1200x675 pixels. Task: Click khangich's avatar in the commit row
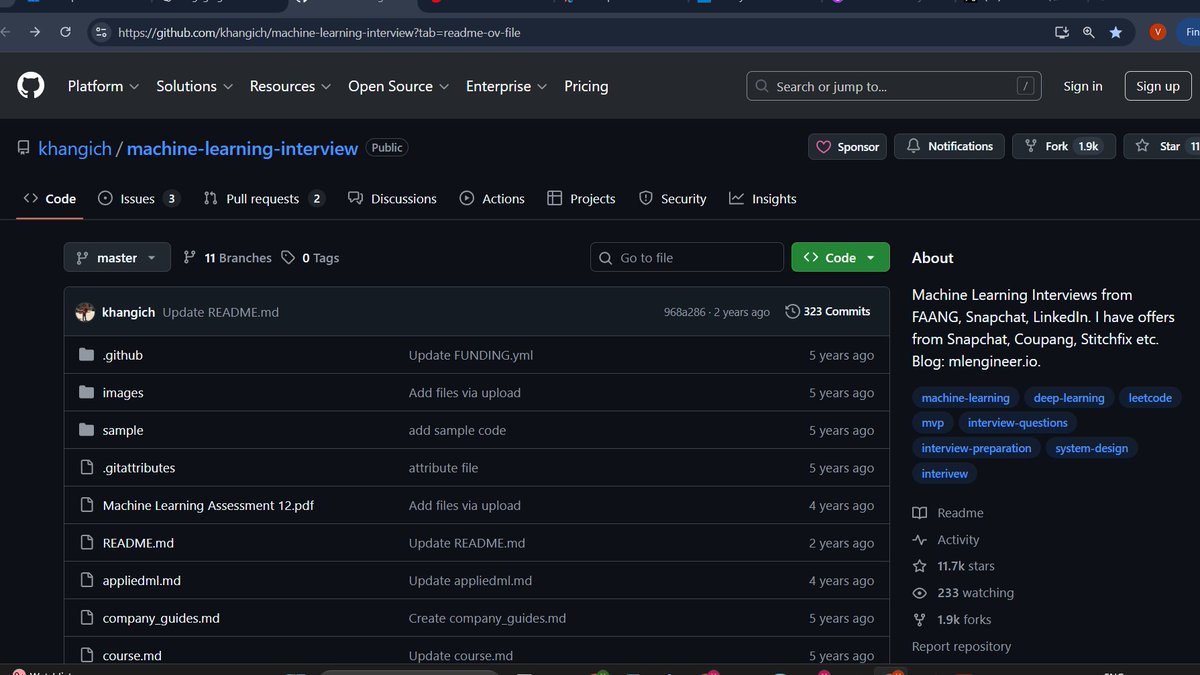(85, 312)
